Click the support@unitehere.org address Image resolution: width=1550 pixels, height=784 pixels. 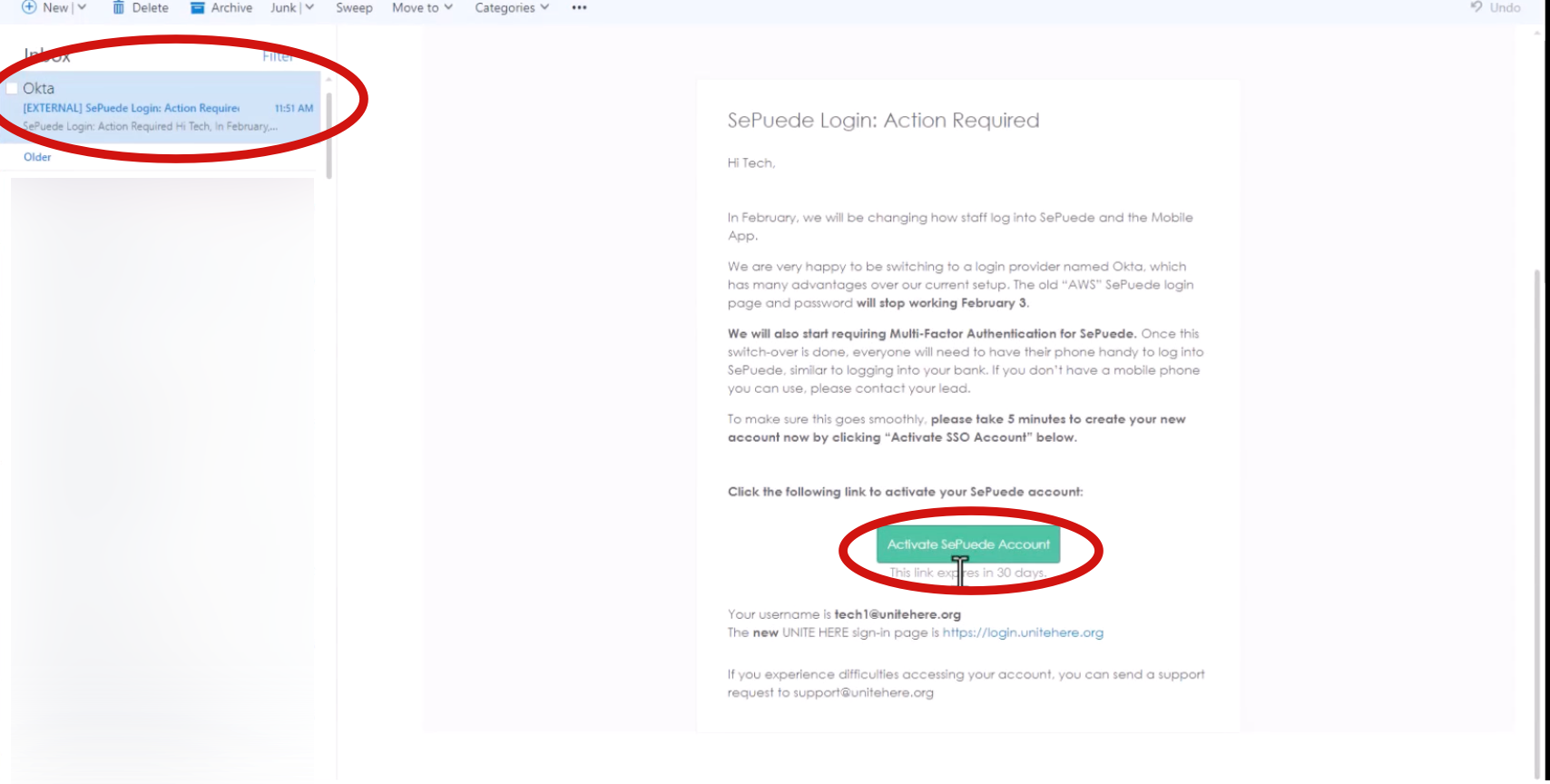click(863, 692)
